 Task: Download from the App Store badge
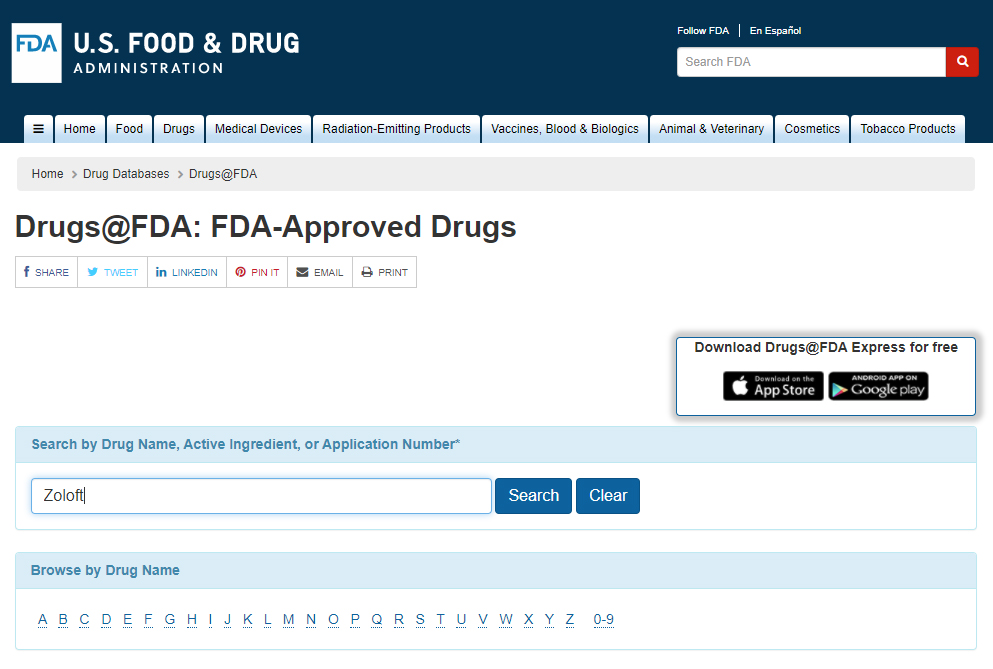coord(773,386)
